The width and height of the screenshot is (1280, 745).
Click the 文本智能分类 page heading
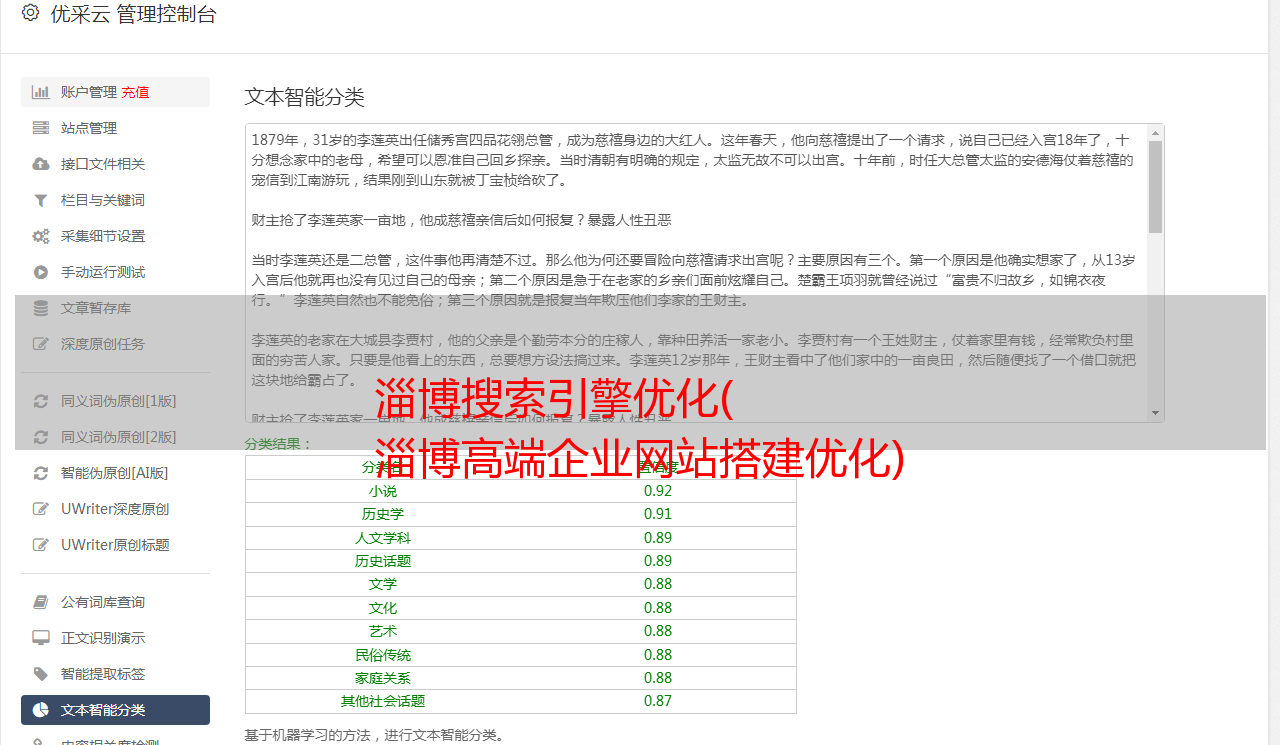click(305, 97)
